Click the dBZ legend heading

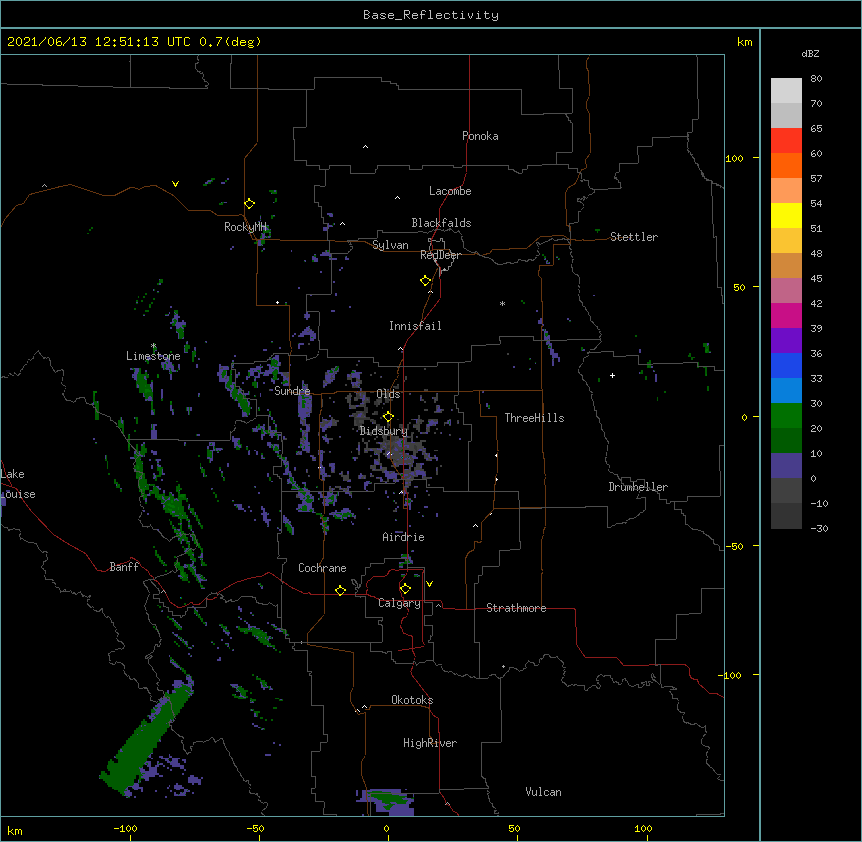click(x=810, y=53)
